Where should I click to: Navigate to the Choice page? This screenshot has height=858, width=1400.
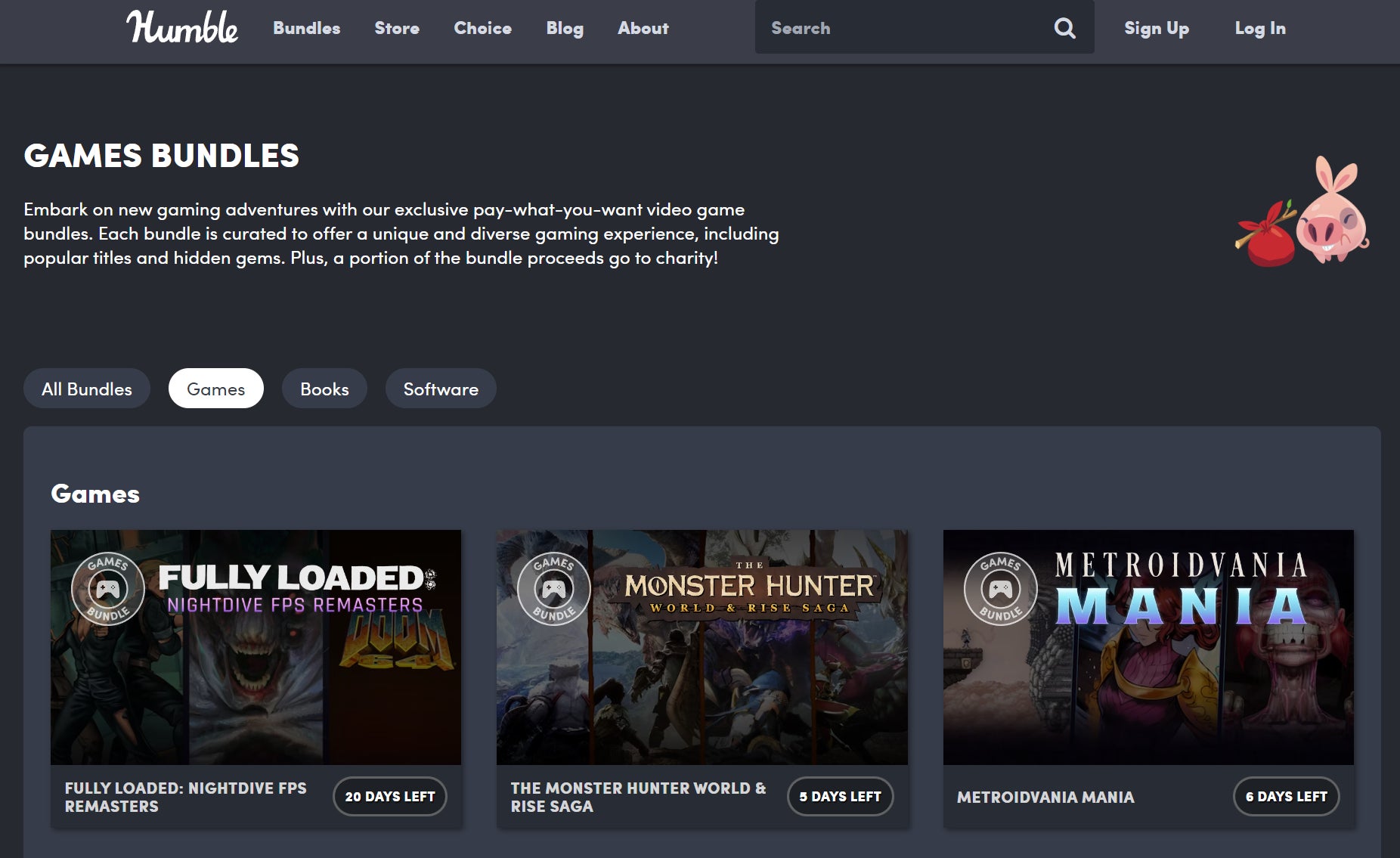pos(482,29)
